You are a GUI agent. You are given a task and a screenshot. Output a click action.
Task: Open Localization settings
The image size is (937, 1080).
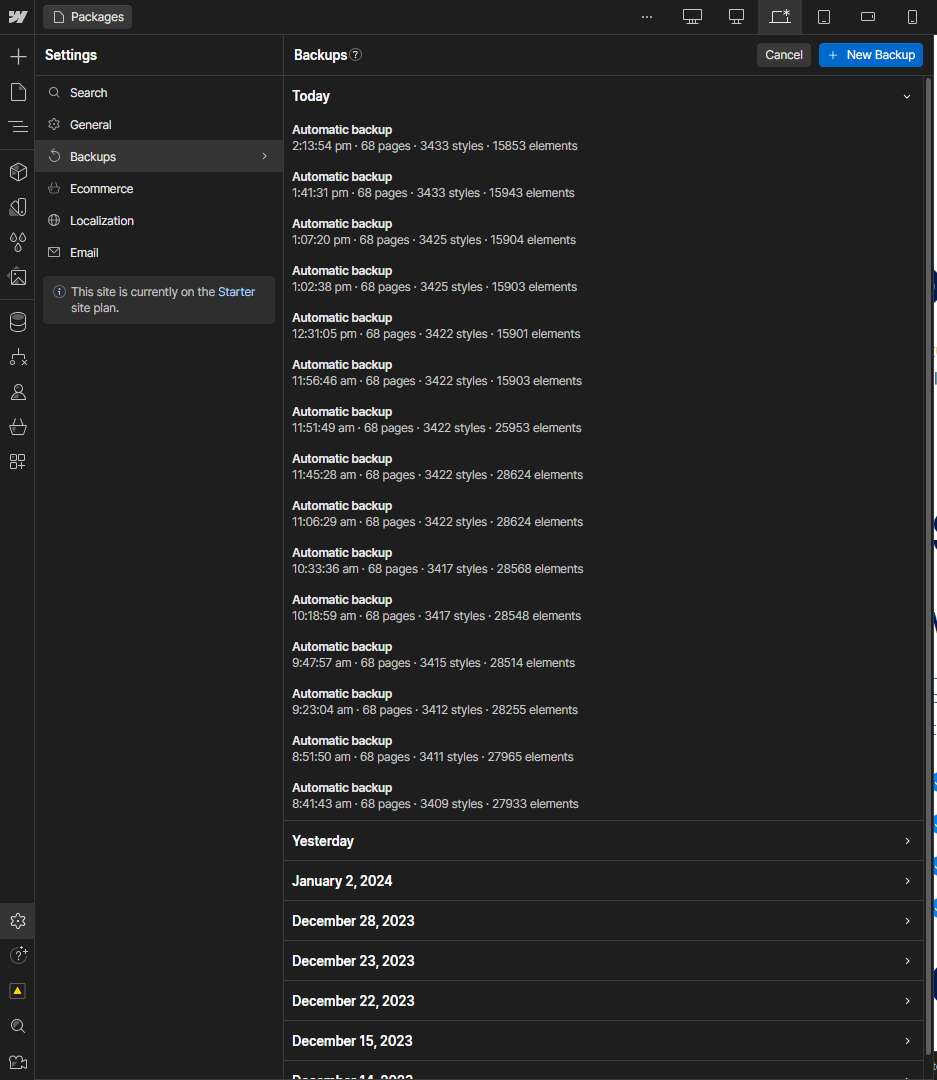point(159,220)
